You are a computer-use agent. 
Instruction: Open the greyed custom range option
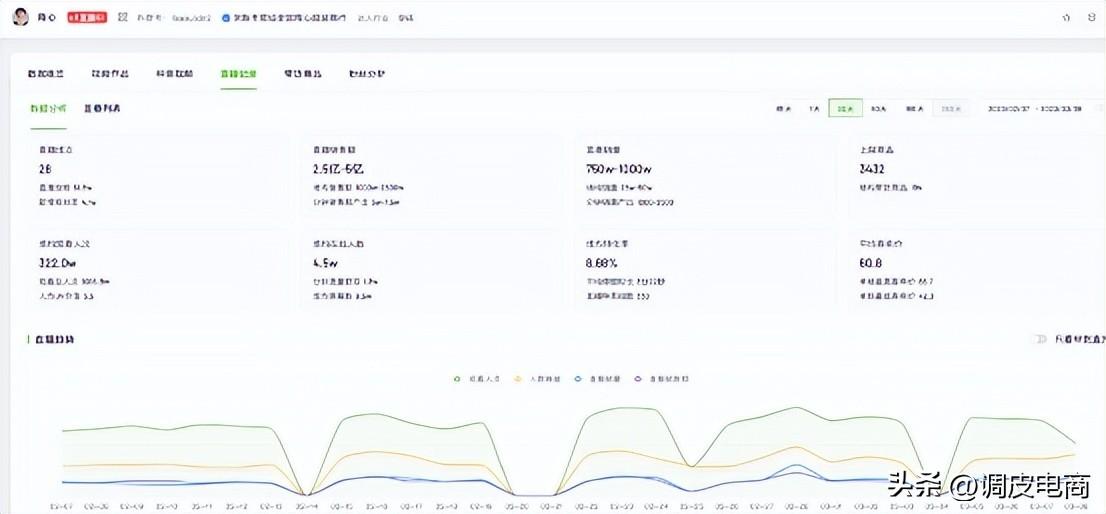coord(950,108)
